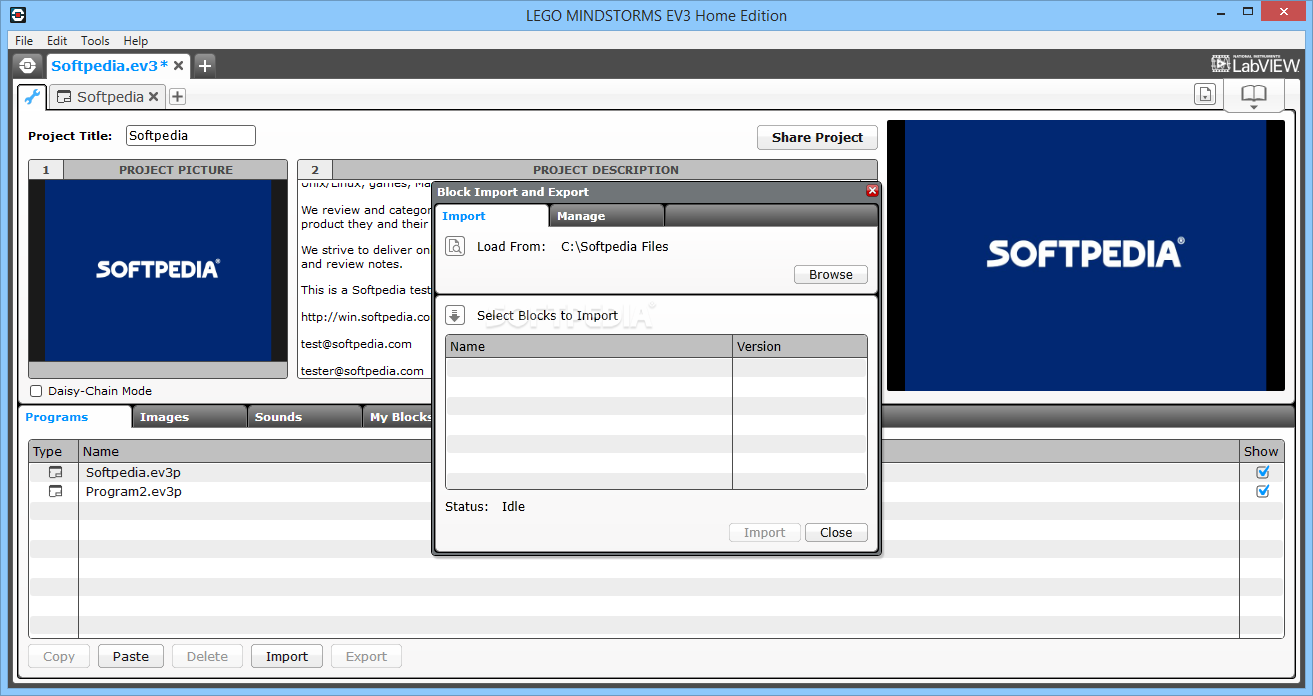Click the Share Project button

tap(817, 138)
